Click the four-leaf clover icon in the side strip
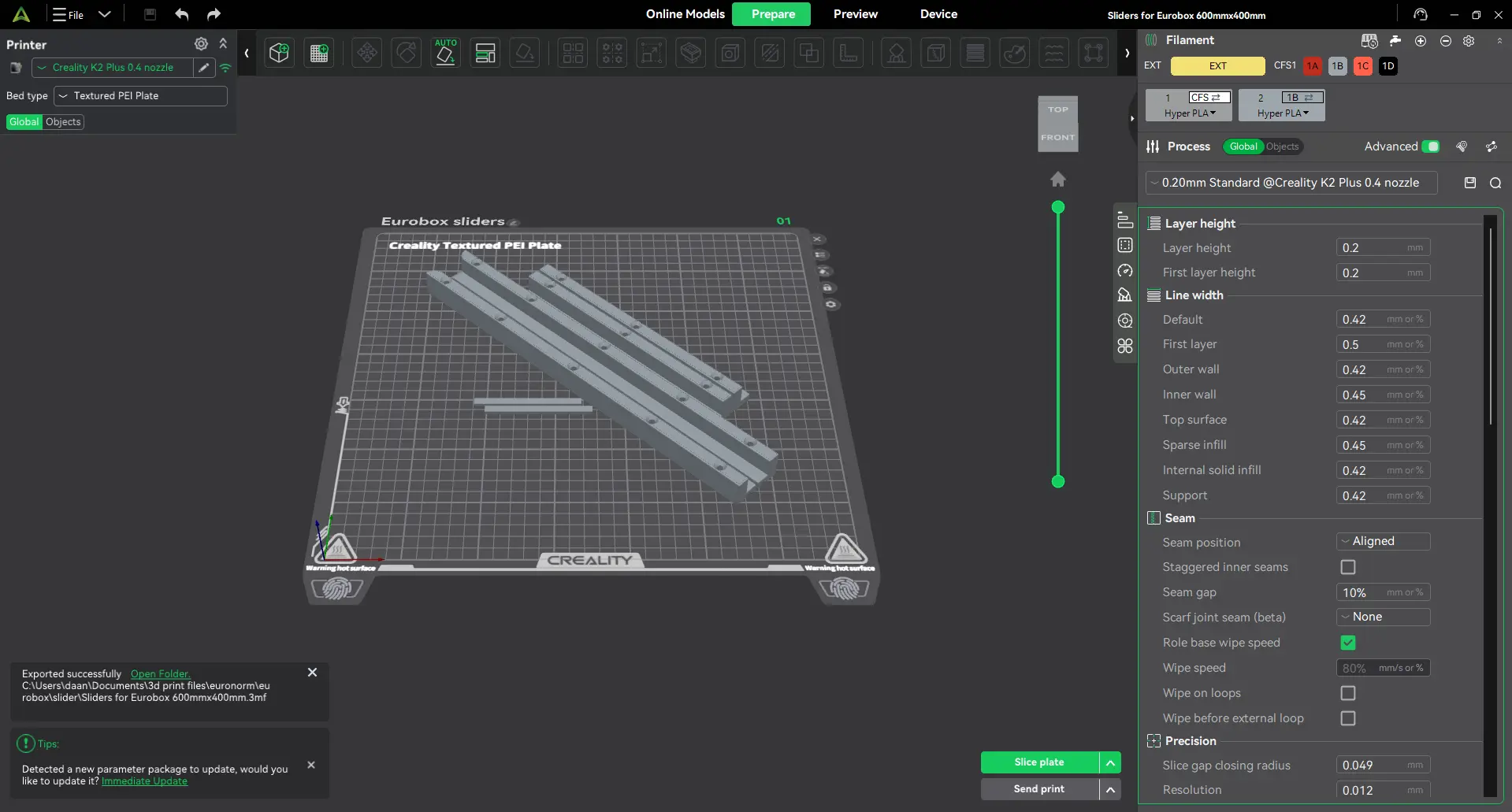1512x812 pixels. (x=1125, y=346)
